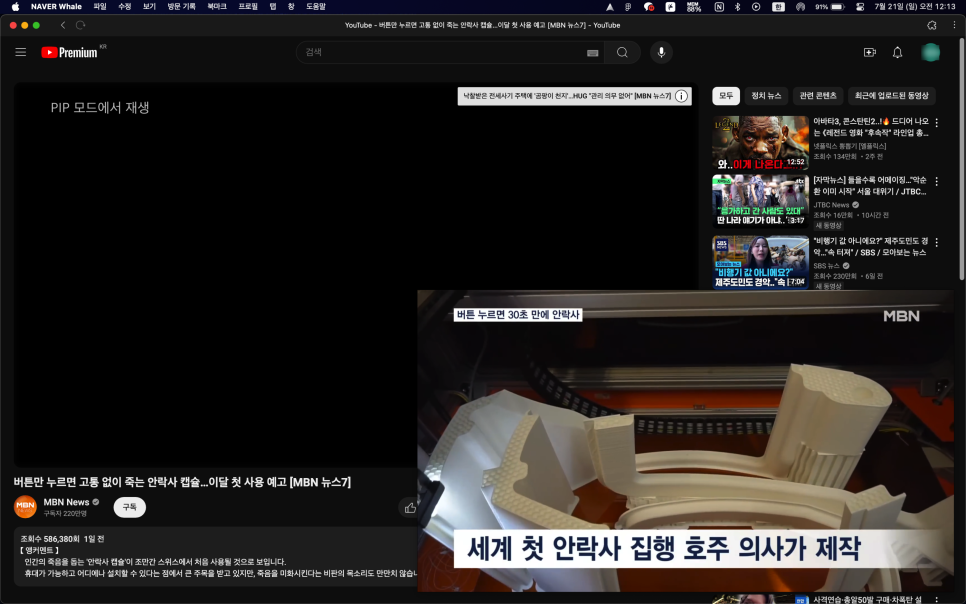This screenshot has height=604, width=966.
Task: Select the 관련 콘텐츠 filter chip
Action: click(818, 96)
